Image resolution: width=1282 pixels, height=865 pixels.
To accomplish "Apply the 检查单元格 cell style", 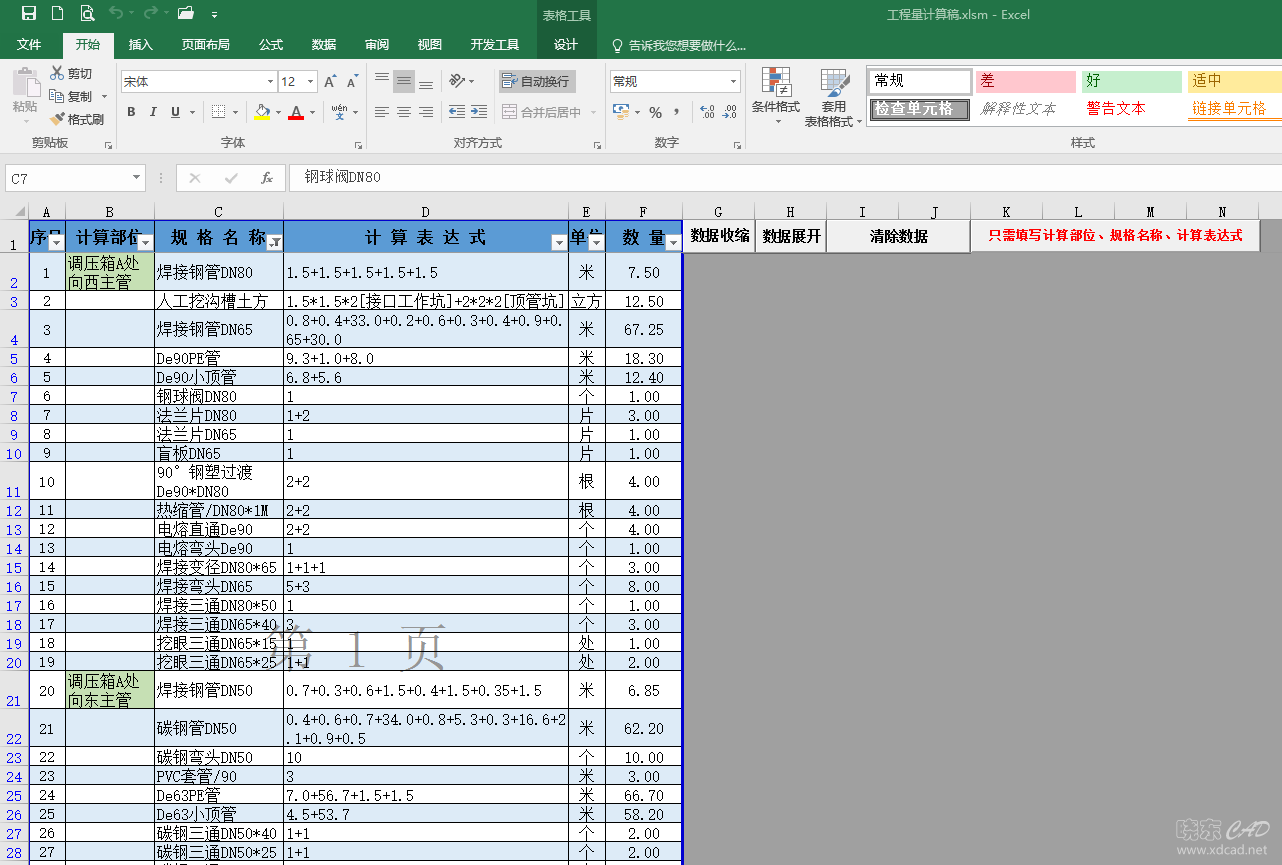I will point(920,109).
